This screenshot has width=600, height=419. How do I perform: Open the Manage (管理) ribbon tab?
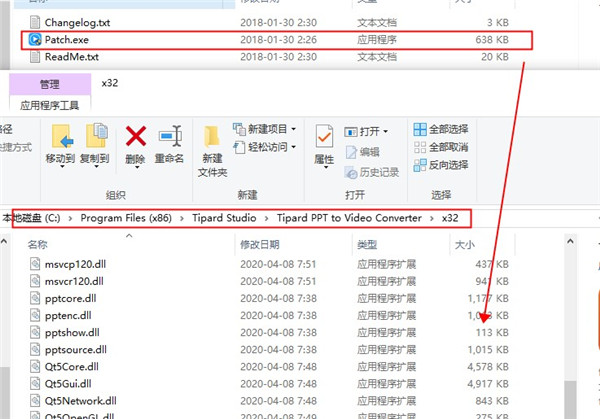pos(50,84)
